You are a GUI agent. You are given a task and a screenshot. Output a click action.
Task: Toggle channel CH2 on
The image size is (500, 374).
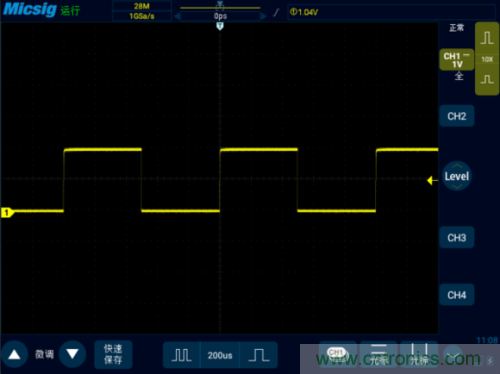[457, 116]
